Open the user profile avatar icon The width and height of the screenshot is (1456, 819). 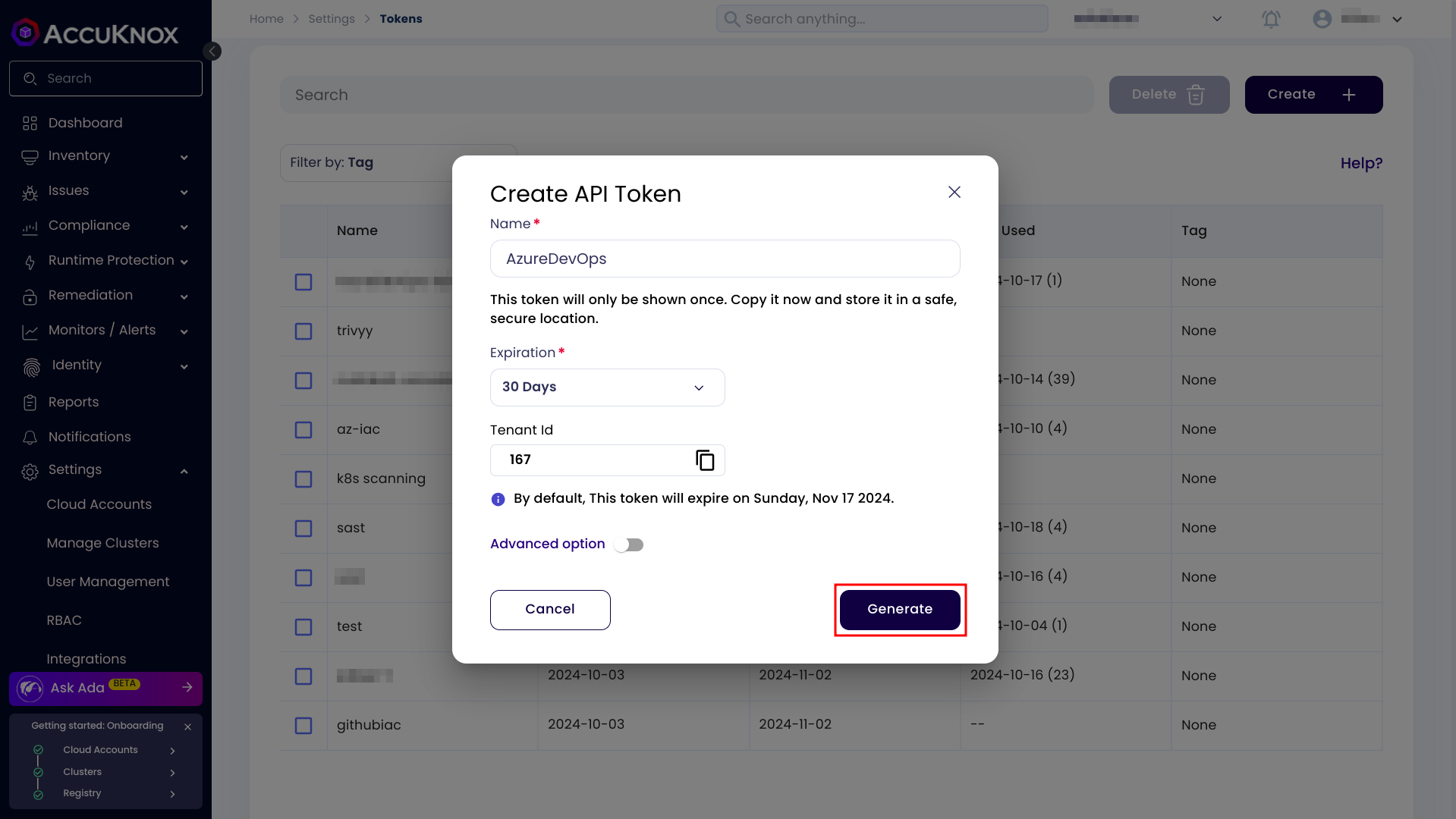coord(1322,19)
